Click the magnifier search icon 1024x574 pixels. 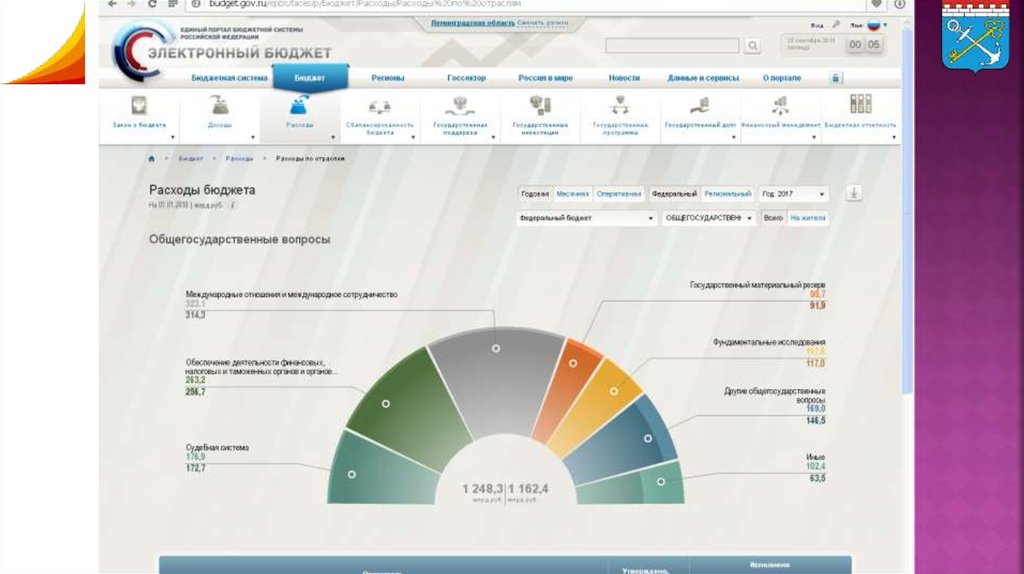click(752, 46)
